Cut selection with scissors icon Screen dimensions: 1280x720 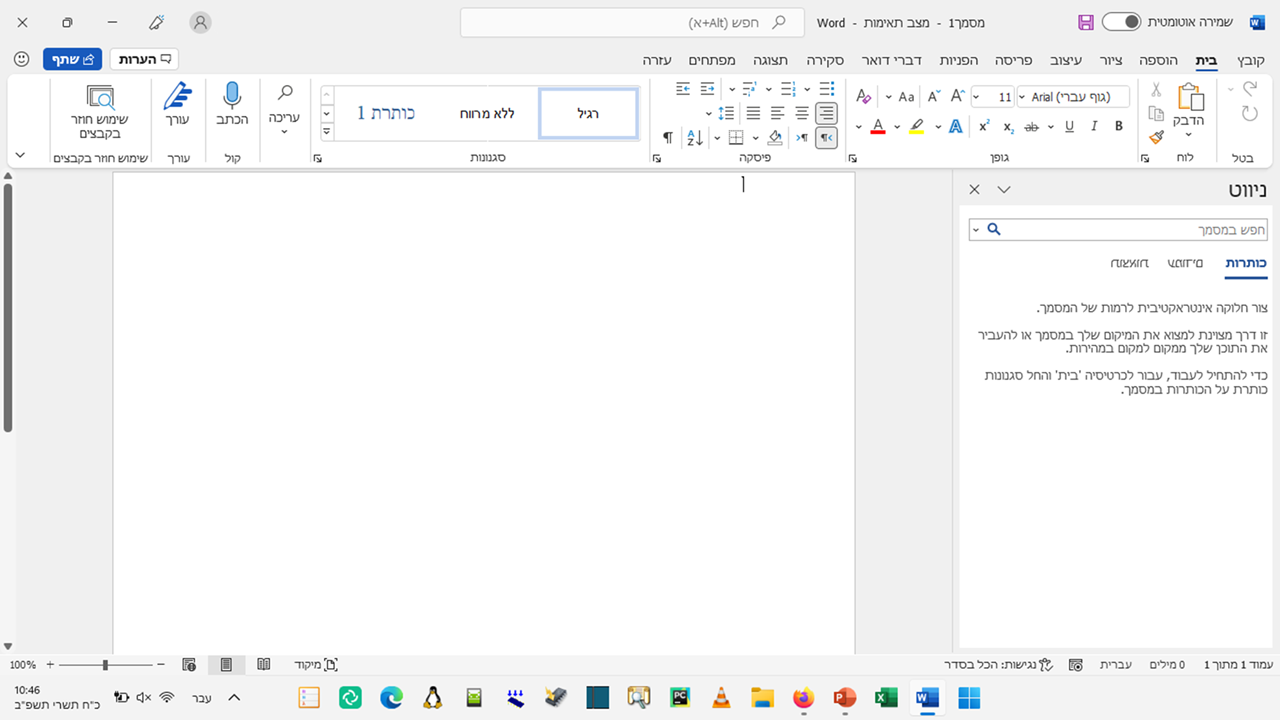(1156, 90)
